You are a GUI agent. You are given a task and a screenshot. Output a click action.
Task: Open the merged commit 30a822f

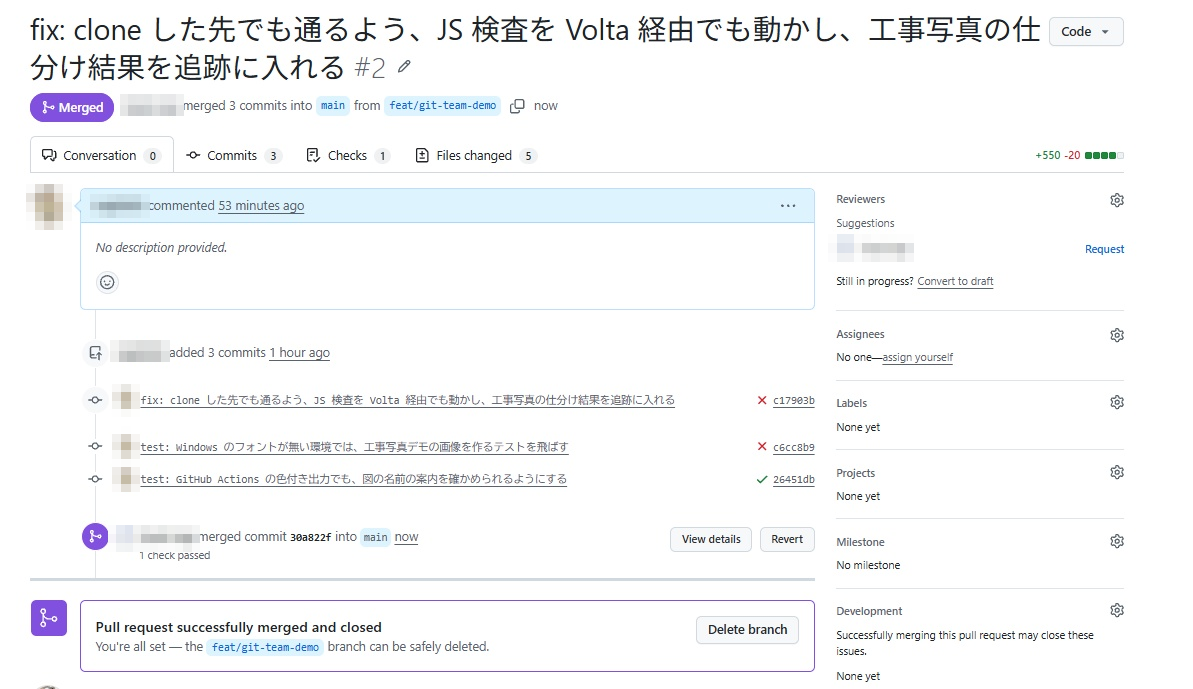[x=310, y=537]
